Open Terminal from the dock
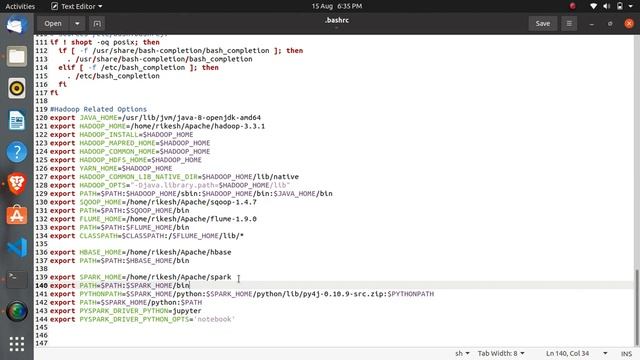Image resolution: width=640 pixels, height=360 pixels. (16, 279)
